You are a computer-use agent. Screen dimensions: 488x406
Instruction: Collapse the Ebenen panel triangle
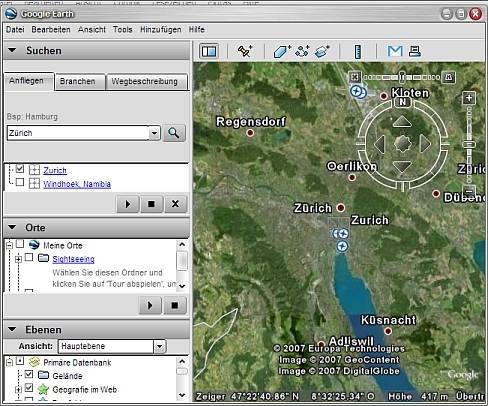tap(12, 329)
